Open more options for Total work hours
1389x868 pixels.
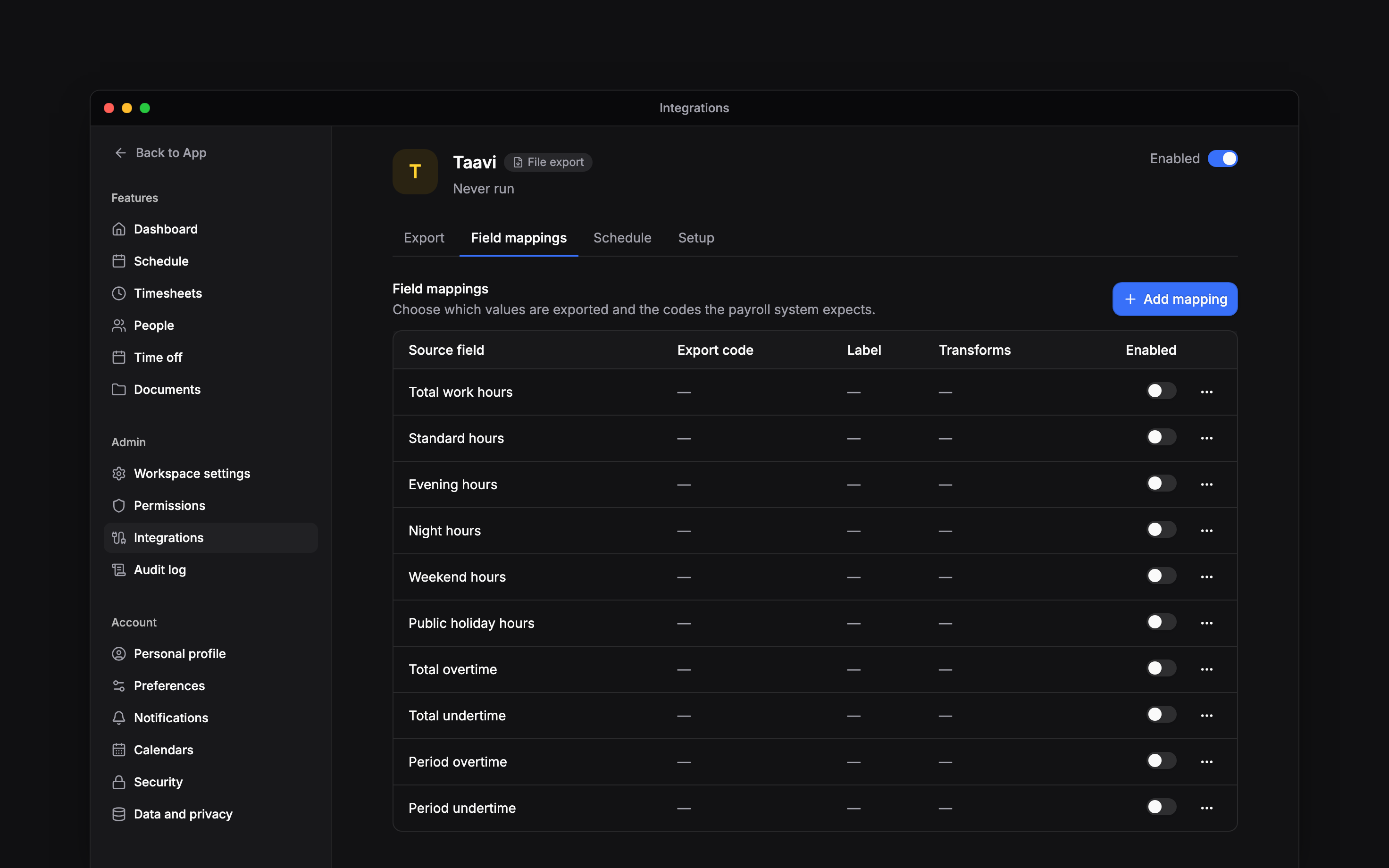tap(1206, 392)
